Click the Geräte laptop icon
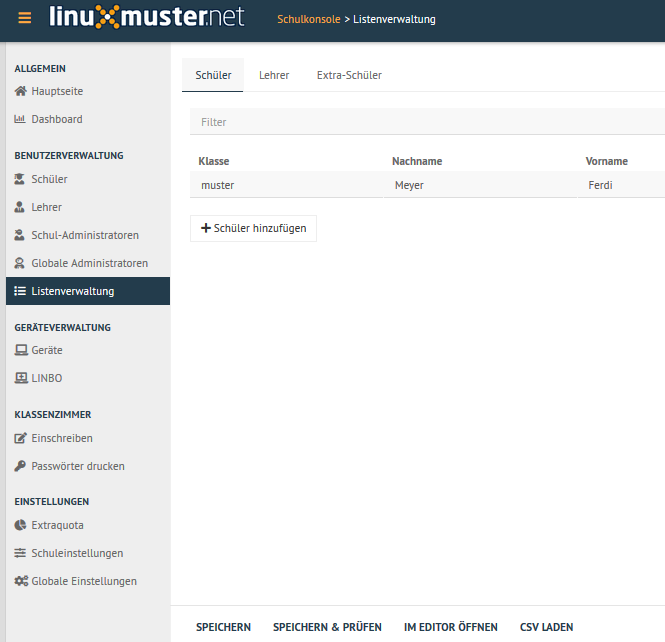The width and height of the screenshot is (665, 642). (21, 350)
